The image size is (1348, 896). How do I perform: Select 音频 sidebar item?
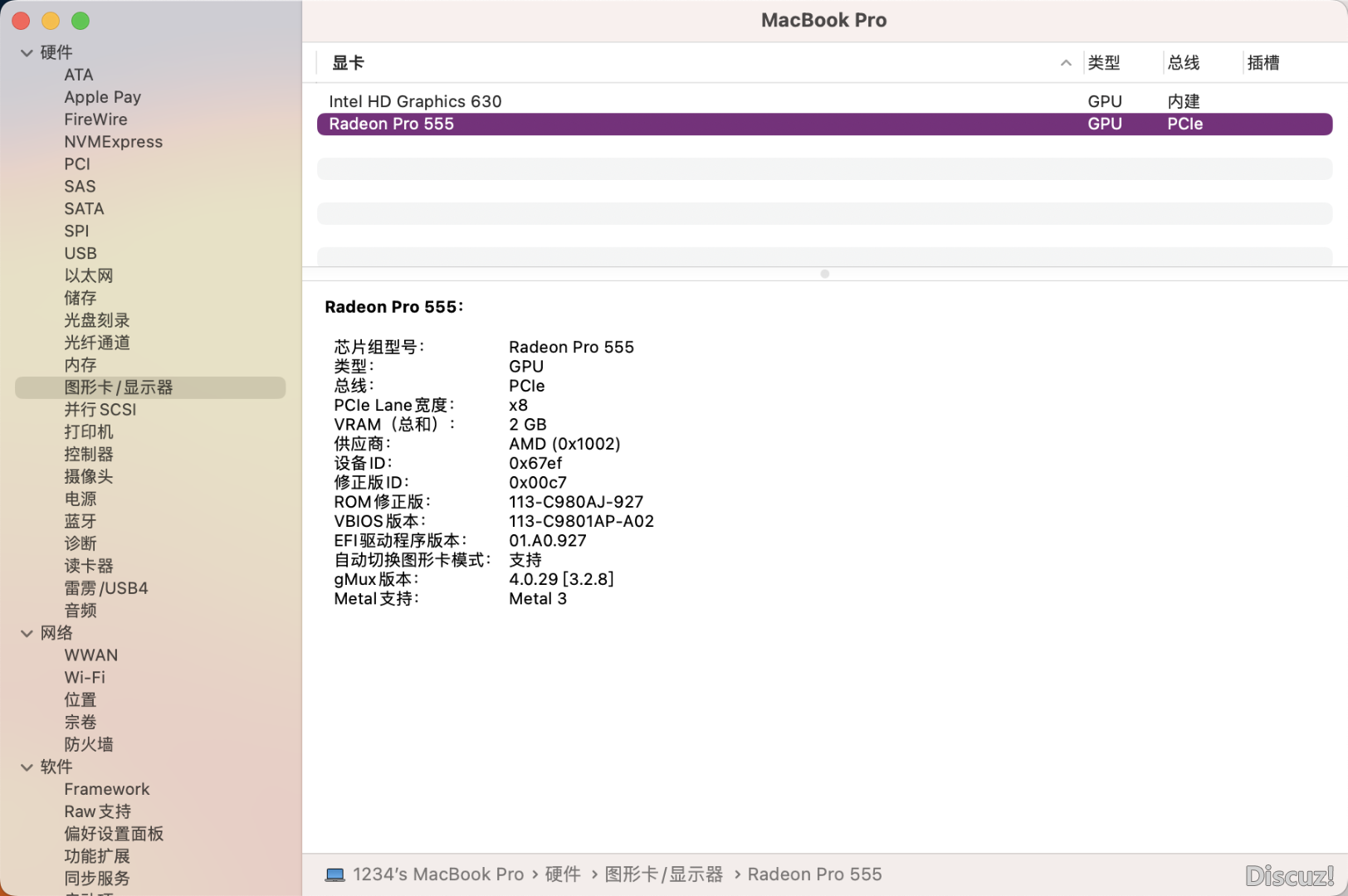[x=81, y=611]
